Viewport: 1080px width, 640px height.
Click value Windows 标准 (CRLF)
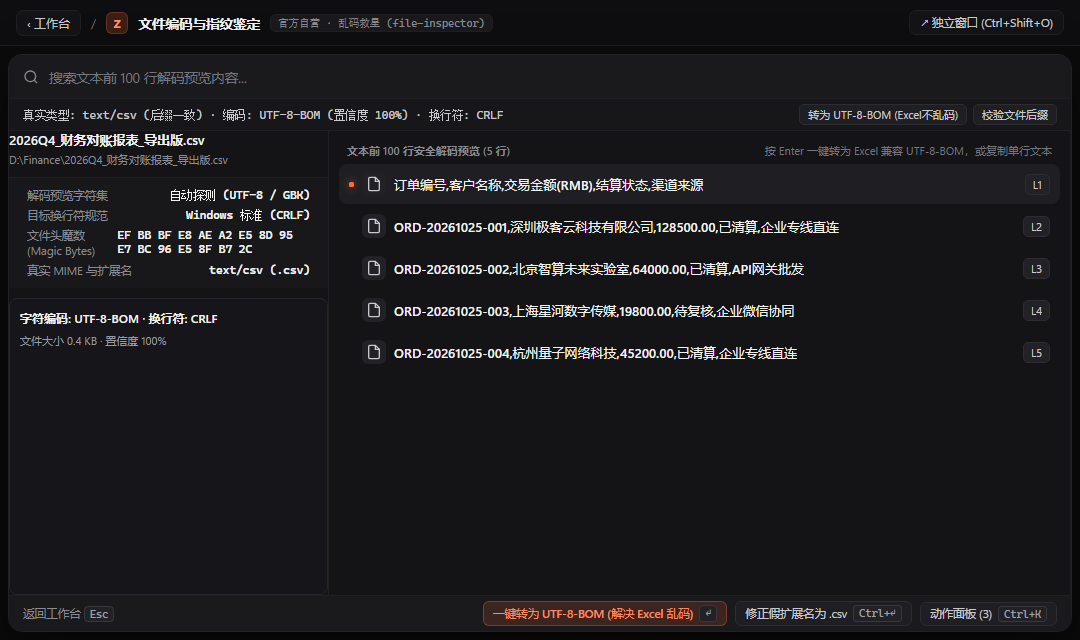pos(248,215)
